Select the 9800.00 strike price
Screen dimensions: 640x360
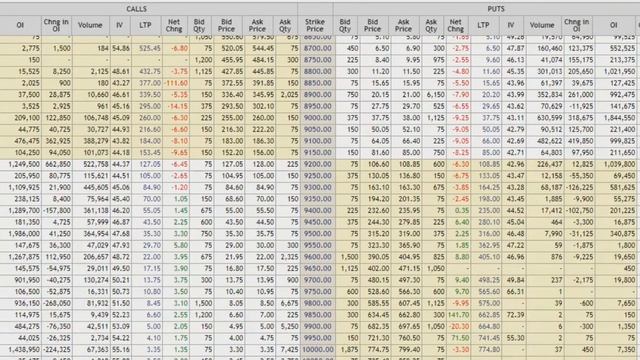click(x=317, y=304)
